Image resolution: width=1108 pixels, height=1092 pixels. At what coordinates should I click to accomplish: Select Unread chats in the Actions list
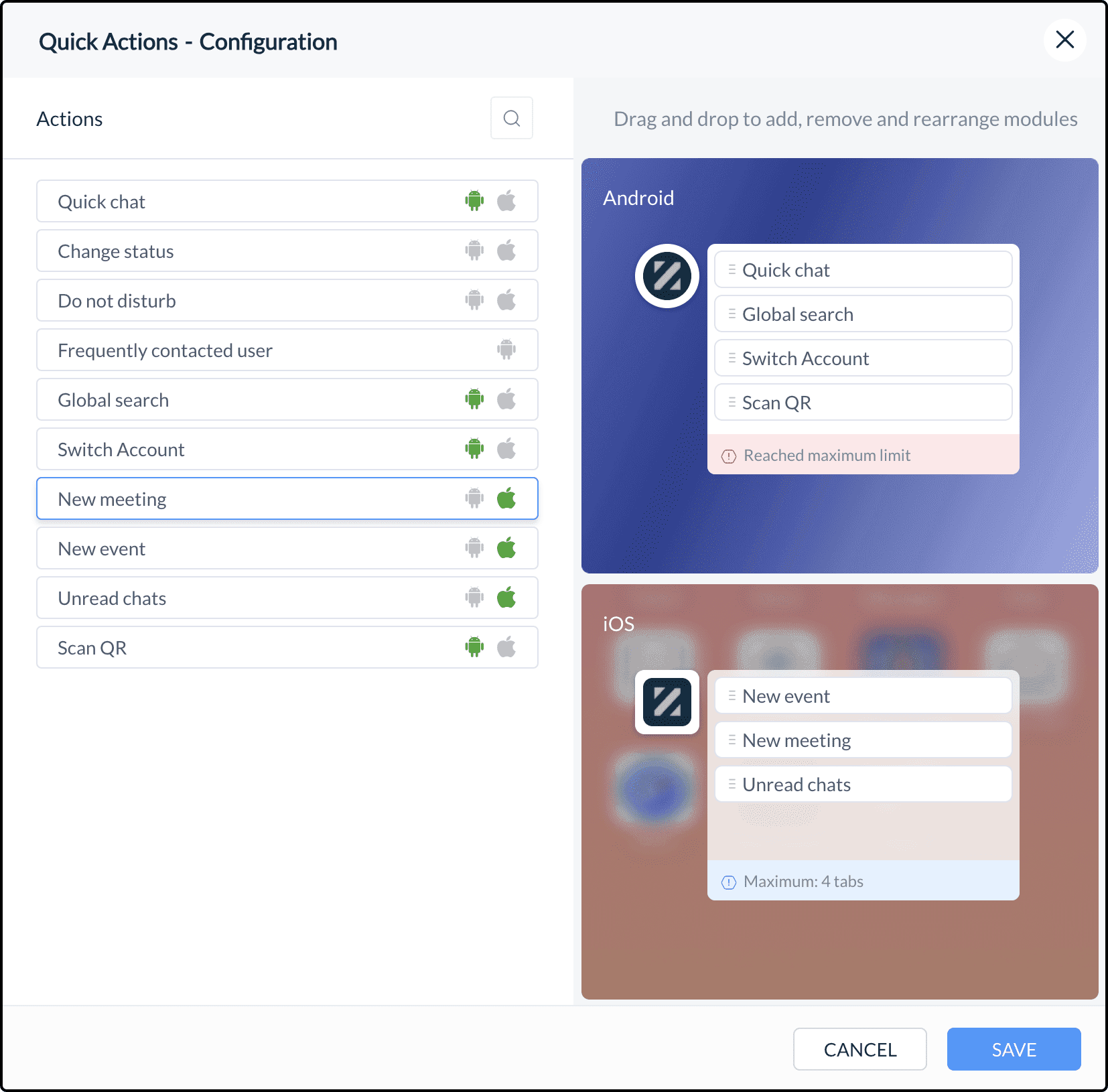click(287, 598)
